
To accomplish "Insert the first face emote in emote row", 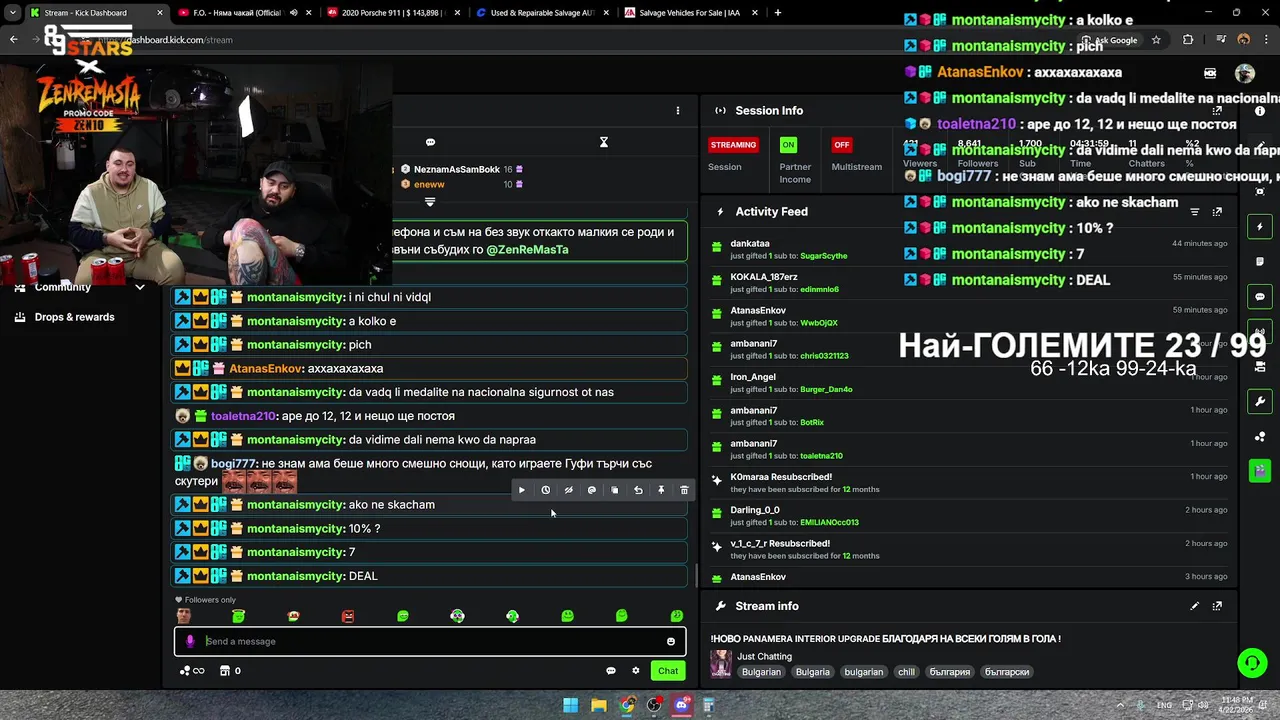I will click(x=183, y=616).
